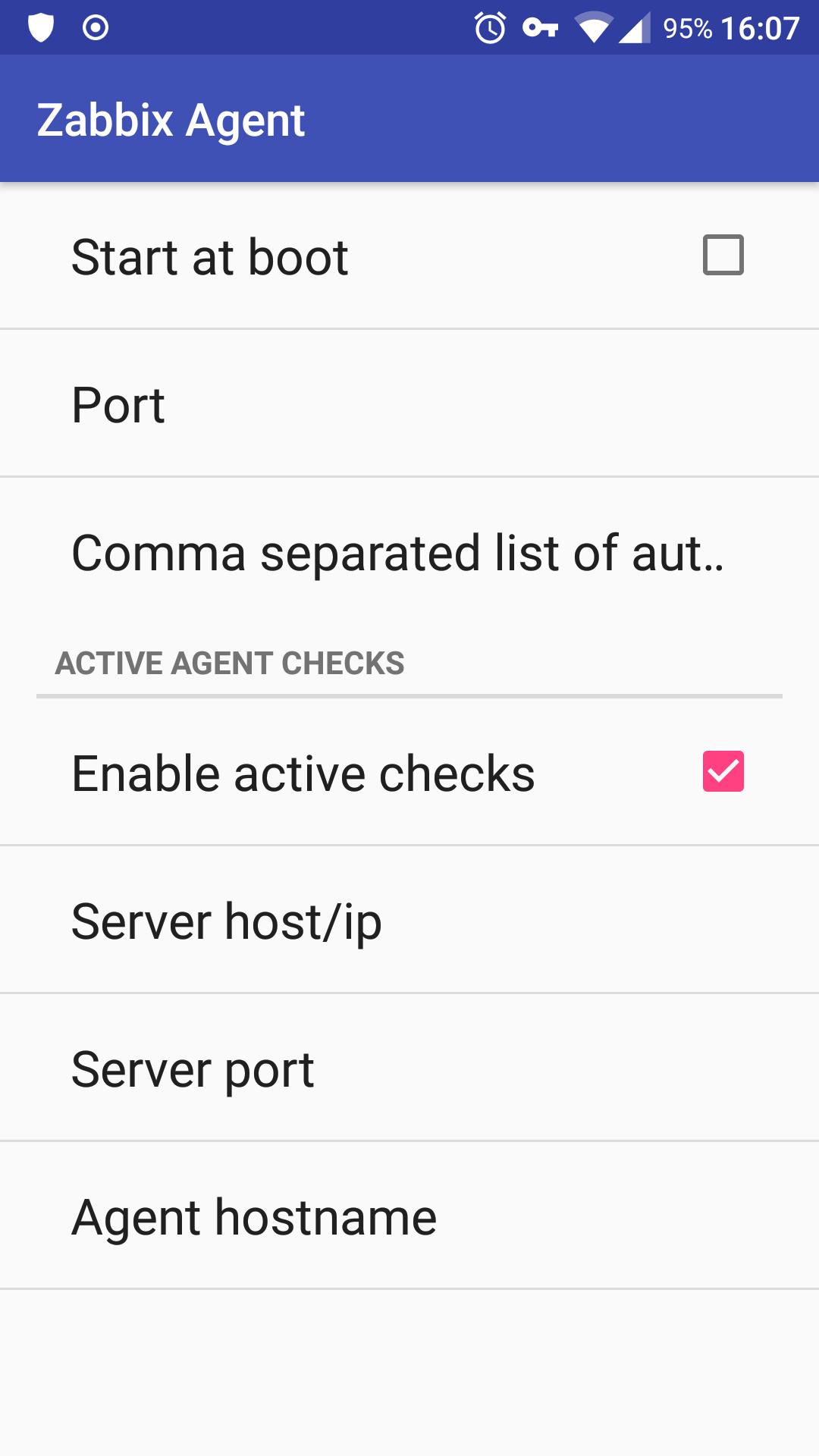The width and height of the screenshot is (819, 1456).
Task: Open the Server host/ip setting
Action: [x=409, y=920]
